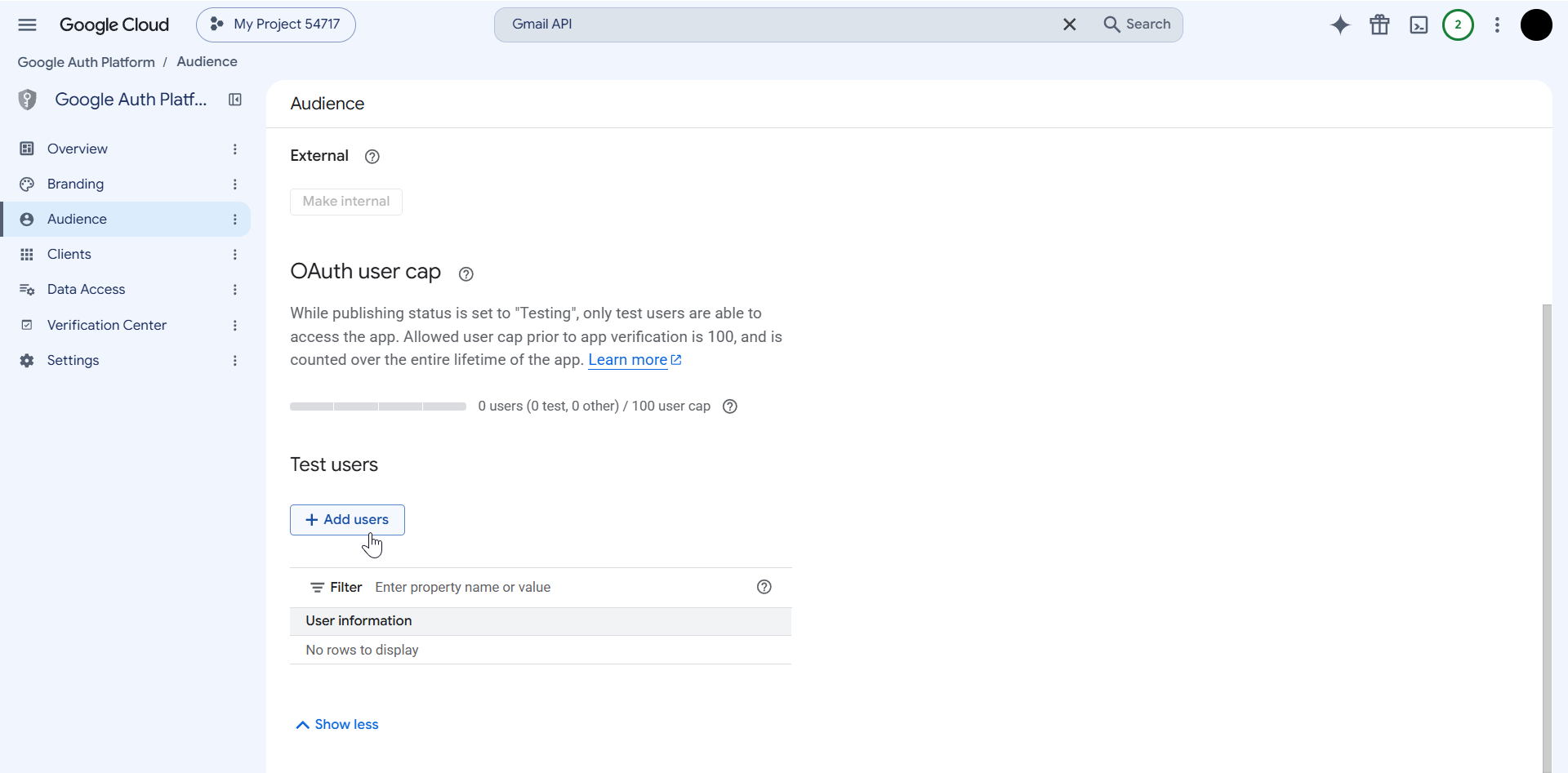Open more options for Clients
This screenshot has width=1568, height=773.
coord(235,254)
